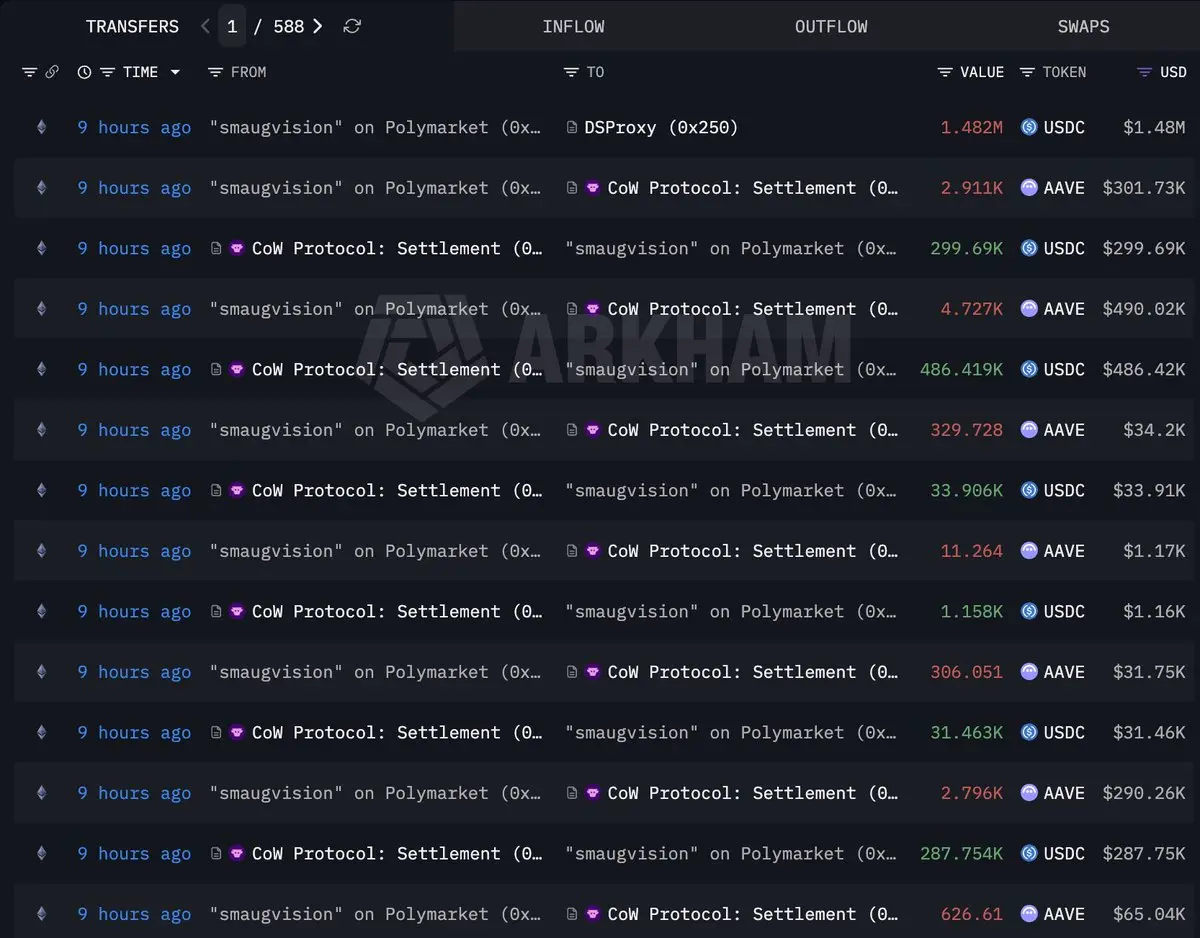This screenshot has width=1200, height=938.
Task: Click the clock icon beside TIME
Action: (x=84, y=72)
